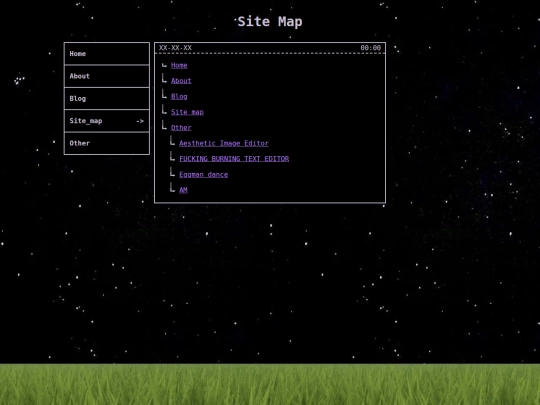
Task: Open the Blog sidebar menu item
Action: coord(107,98)
